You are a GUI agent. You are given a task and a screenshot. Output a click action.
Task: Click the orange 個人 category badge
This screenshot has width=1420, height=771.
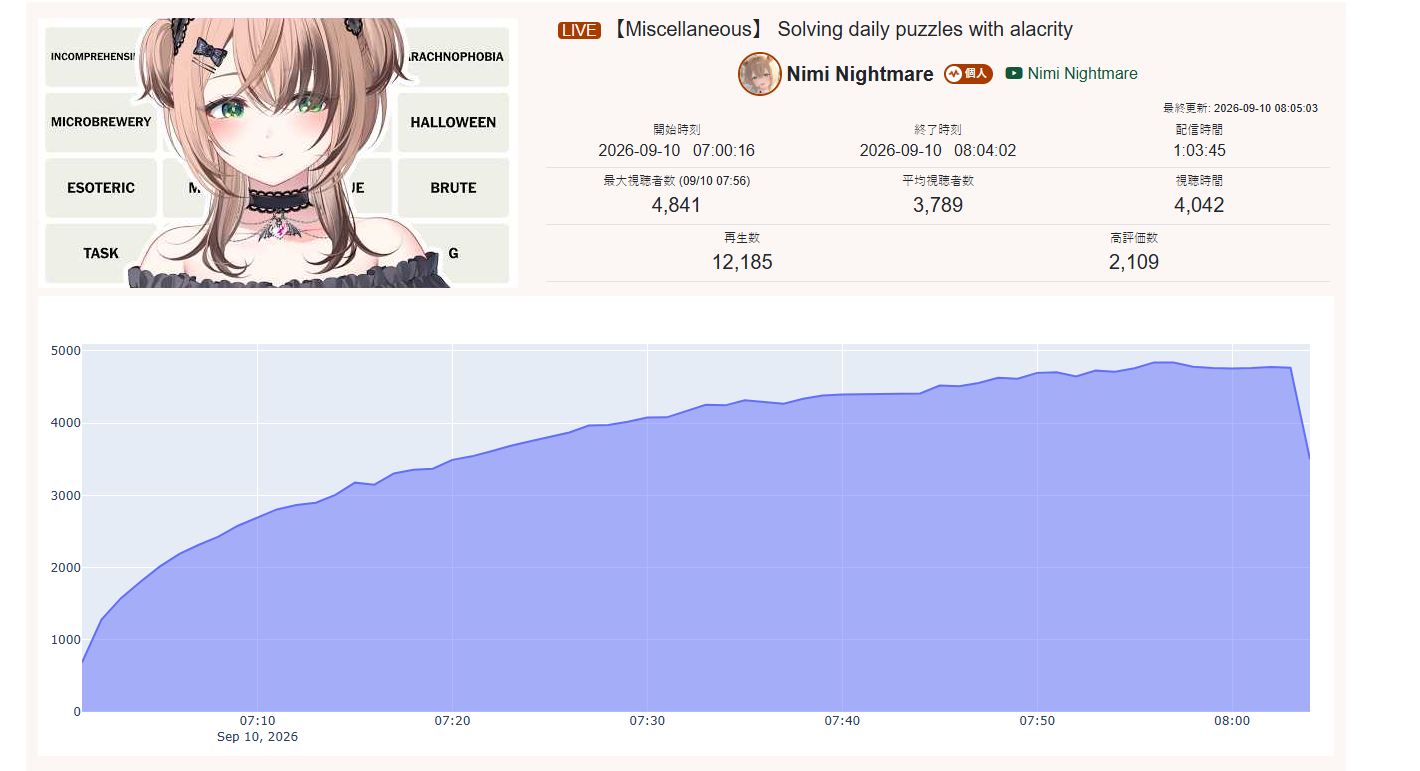(968, 74)
